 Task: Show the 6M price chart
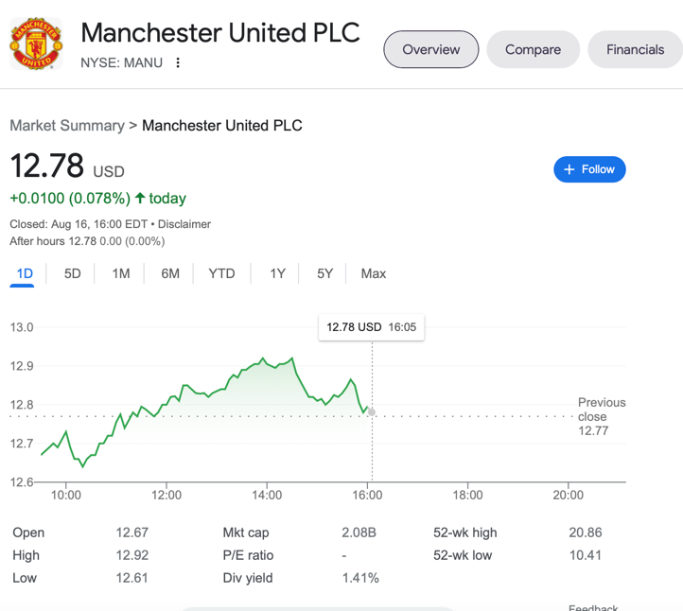pos(170,273)
